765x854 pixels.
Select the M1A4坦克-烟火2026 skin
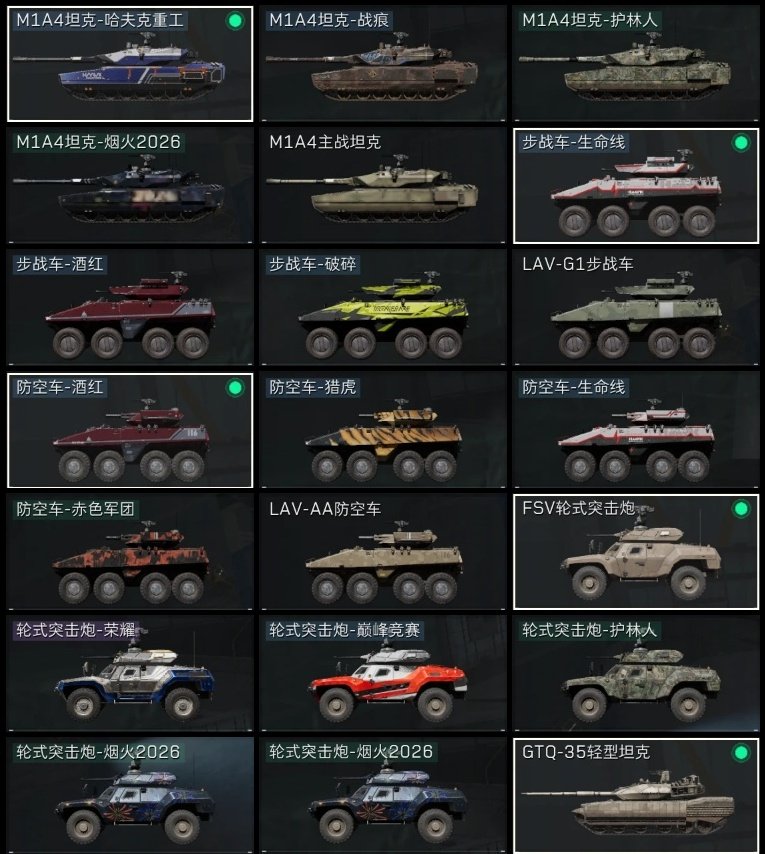pyautogui.click(x=130, y=186)
